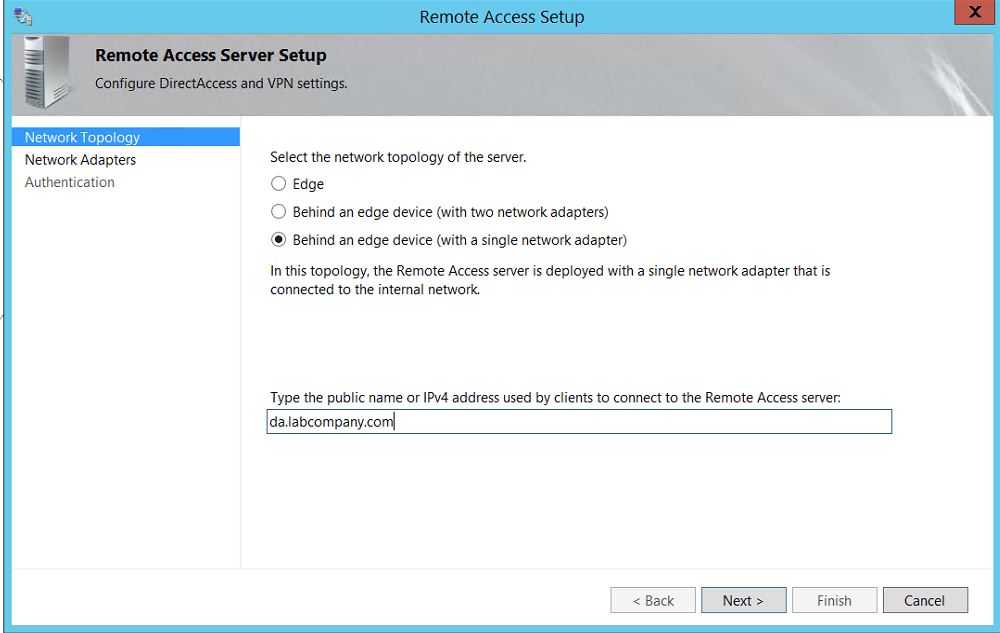The width and height of the screenshot is (1000, 633).
Task: Click the server tower icon in header
Action: point(46,72)
